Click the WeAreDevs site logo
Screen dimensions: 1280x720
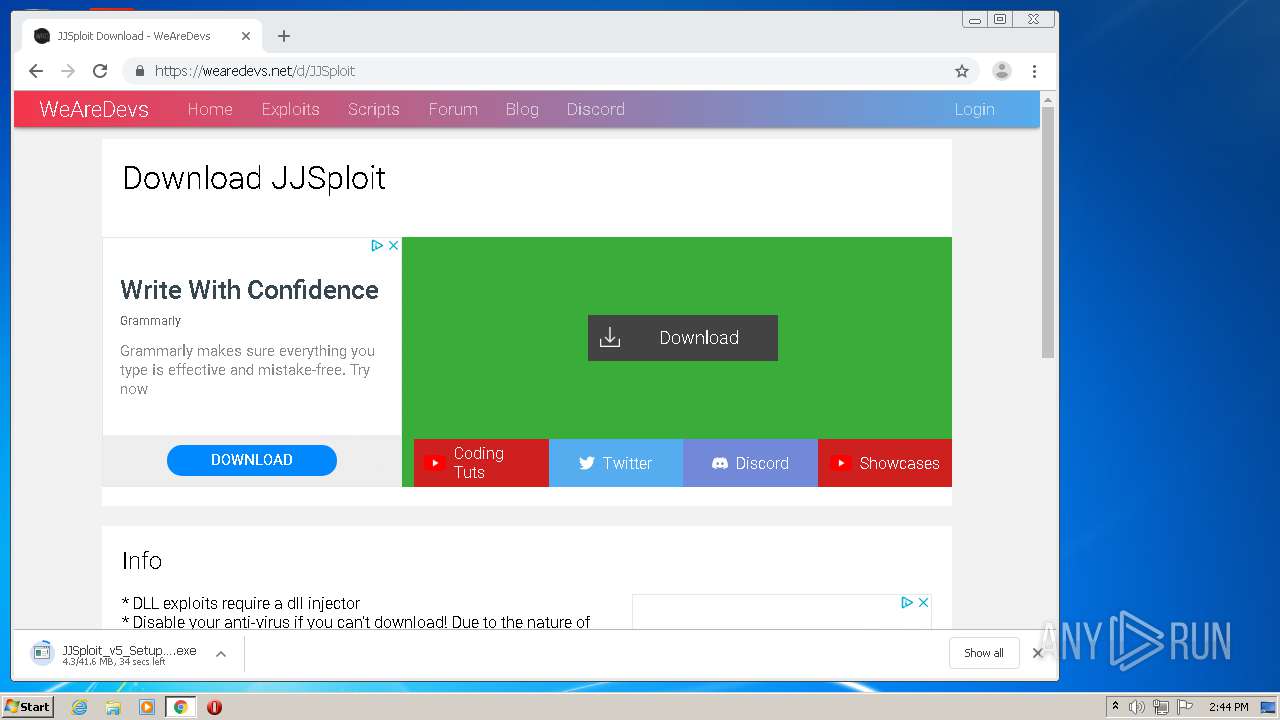(x=94, y=109)
